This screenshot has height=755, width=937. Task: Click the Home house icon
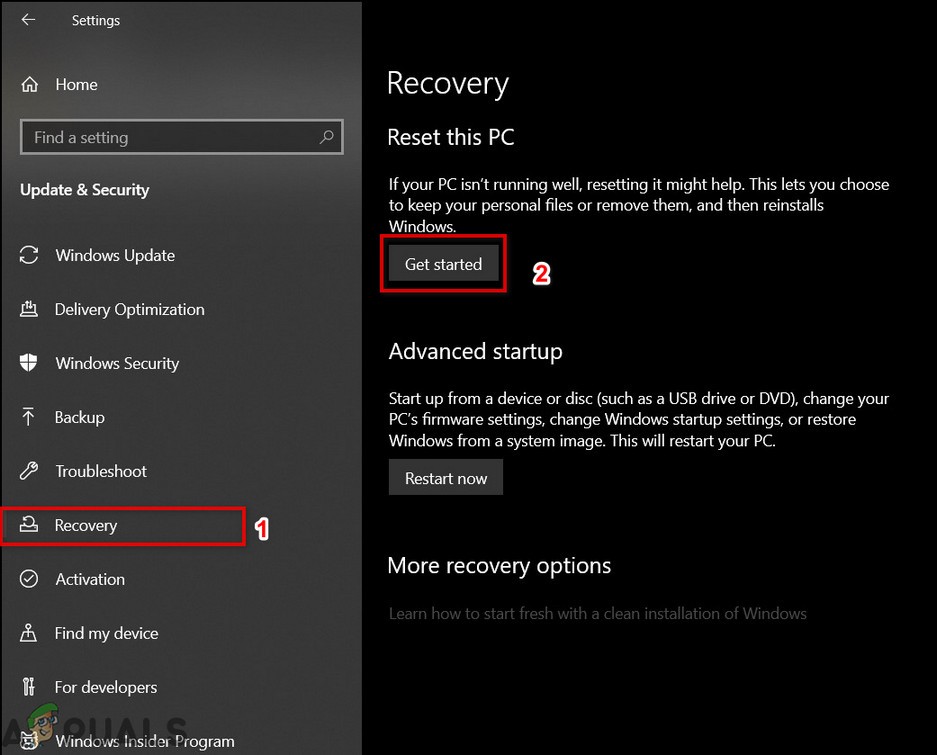[30, 85]
